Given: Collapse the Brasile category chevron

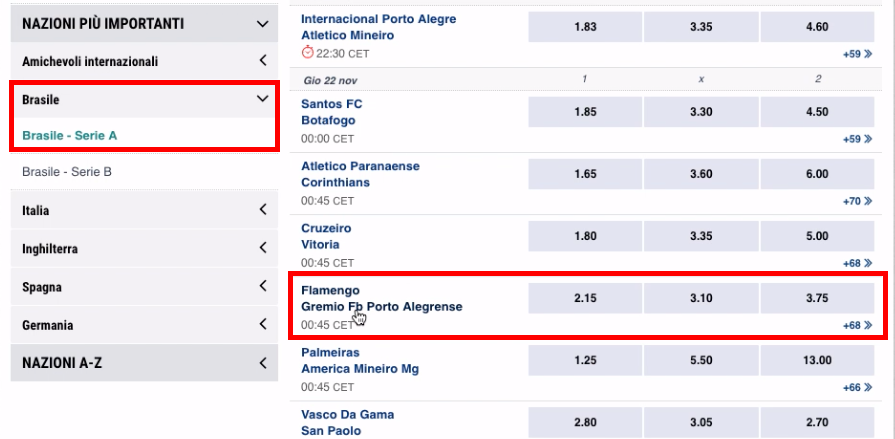Looking at the screenshot, I should (263, 99).
